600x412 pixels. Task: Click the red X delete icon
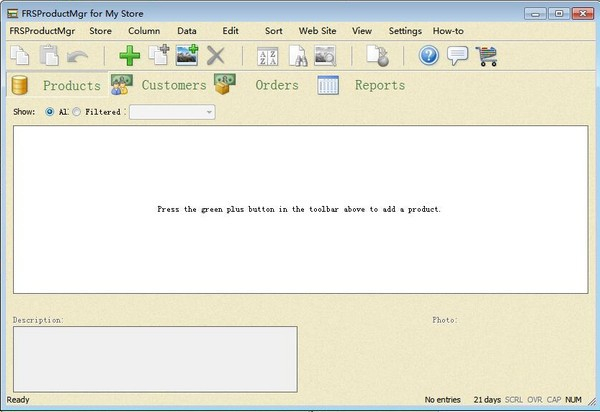click(216, 56)
